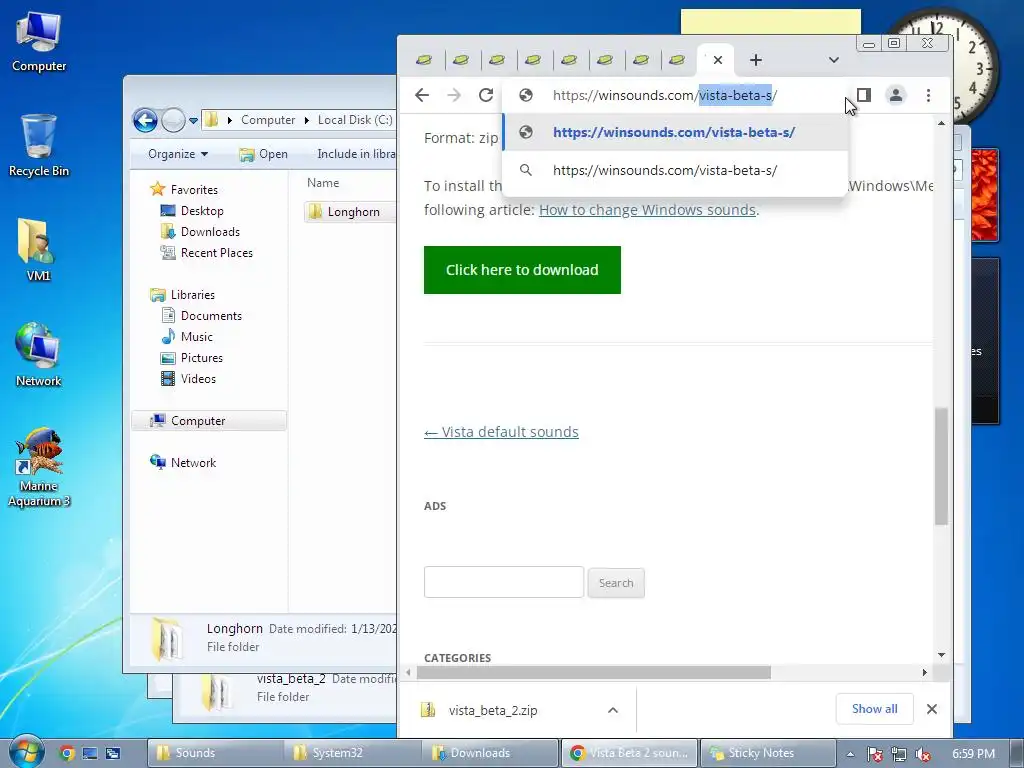The image size is (1024, 768).
Task: Expand vista_beta_2.zip download options caret
Action: click(613, 711)
